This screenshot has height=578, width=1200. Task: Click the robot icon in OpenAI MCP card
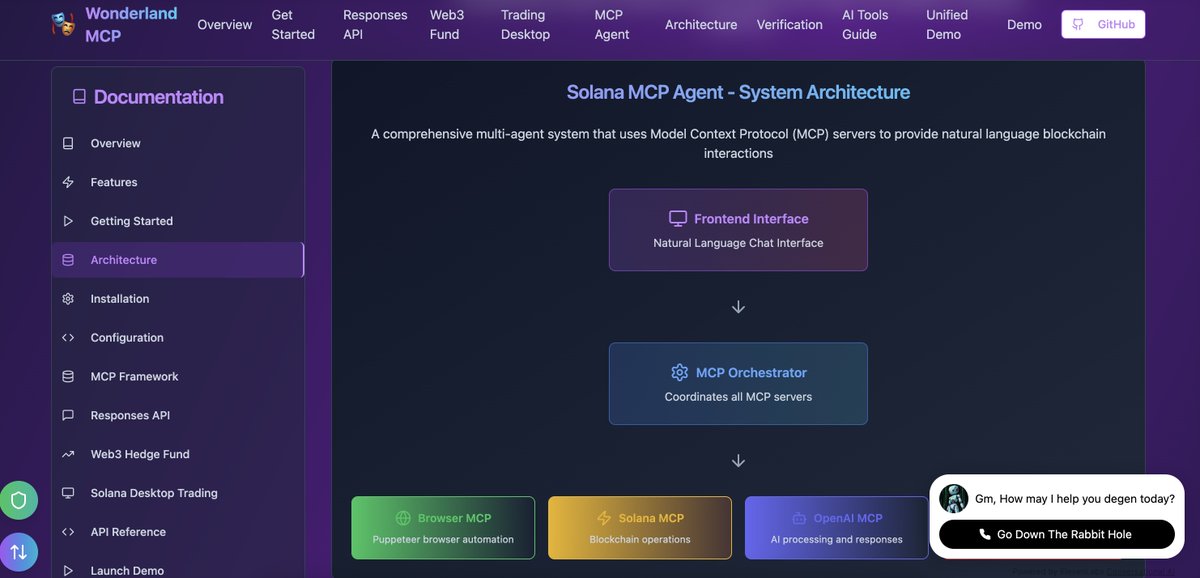pyautogui.click(x=799, y=518)
